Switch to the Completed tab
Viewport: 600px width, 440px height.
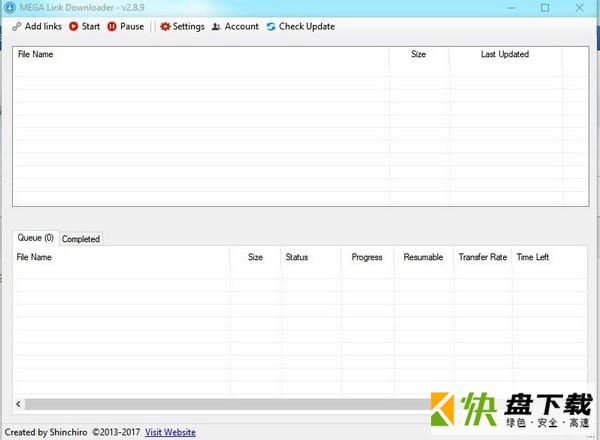(x=81, y=239)
